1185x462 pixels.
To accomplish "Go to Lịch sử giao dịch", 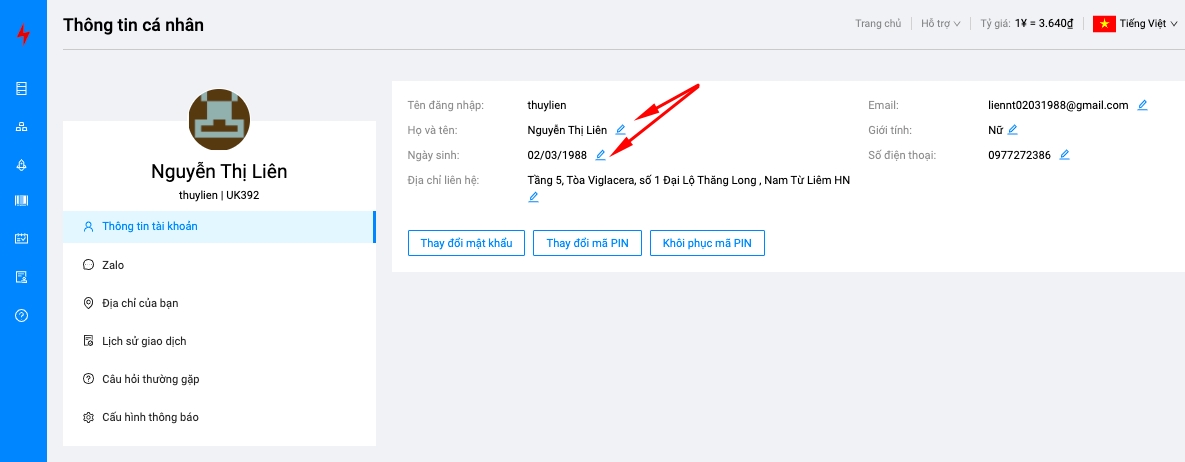I will click(144, 341).
